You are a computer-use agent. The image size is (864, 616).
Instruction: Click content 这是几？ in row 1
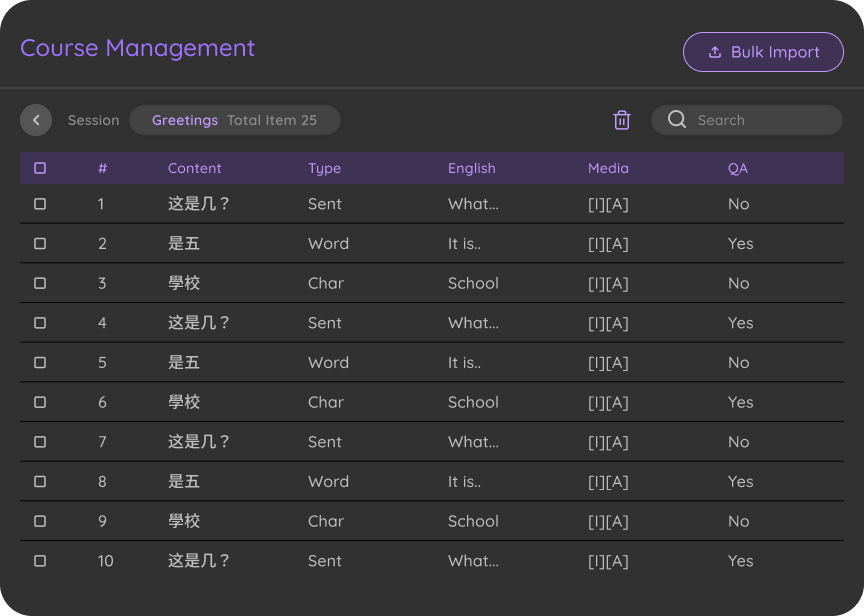pyautogui.click(x=199, y=204)
